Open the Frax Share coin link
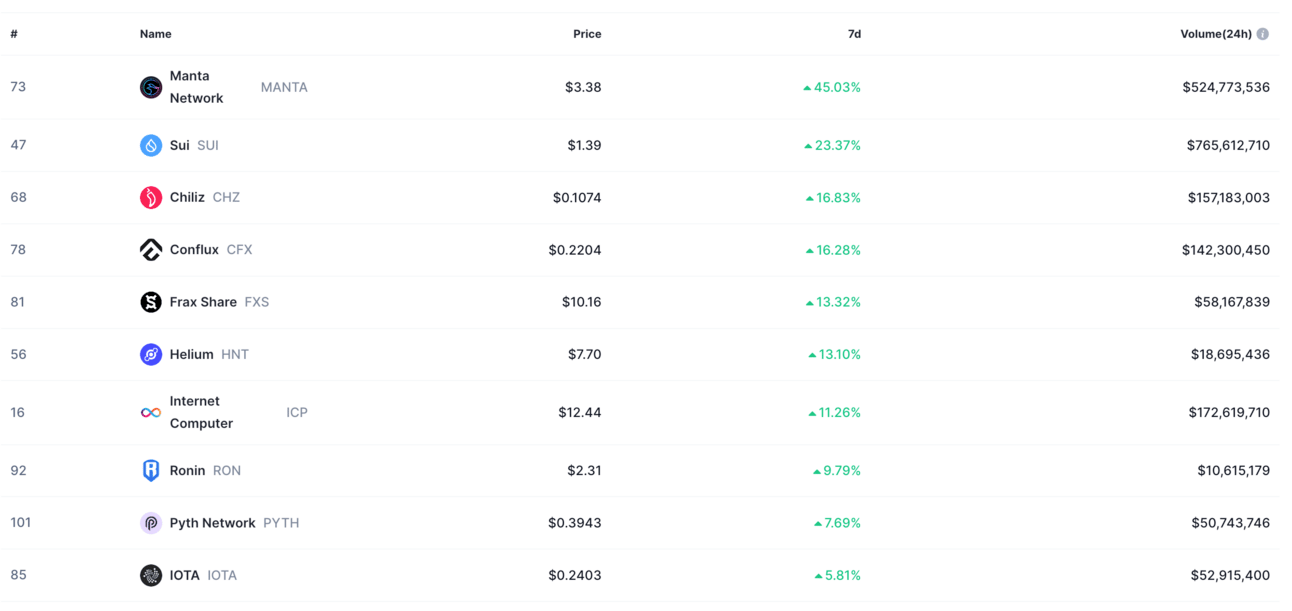1292x611 pixels. pos(205,302)
